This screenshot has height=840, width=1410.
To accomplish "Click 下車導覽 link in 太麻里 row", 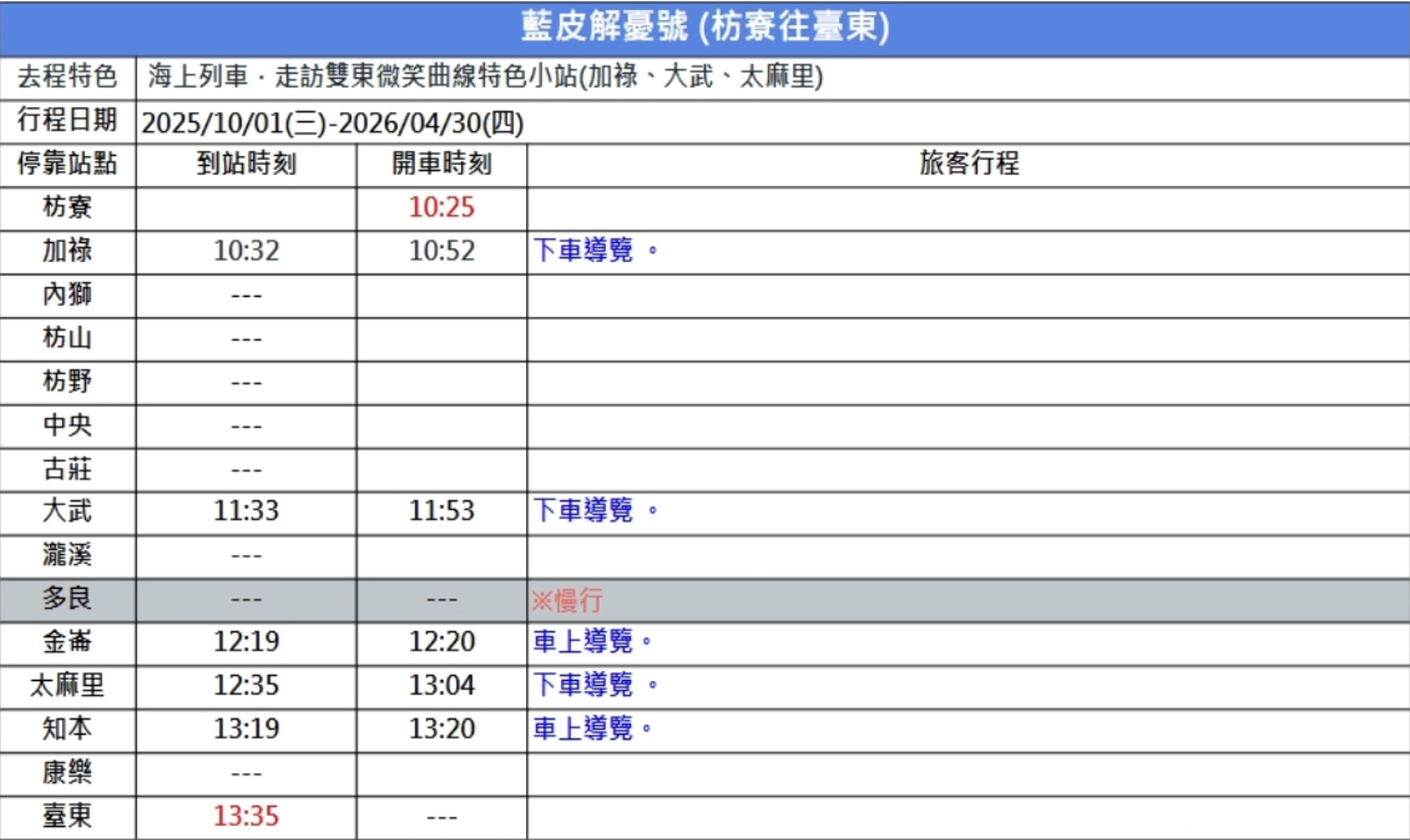I will tap(583, 685).
